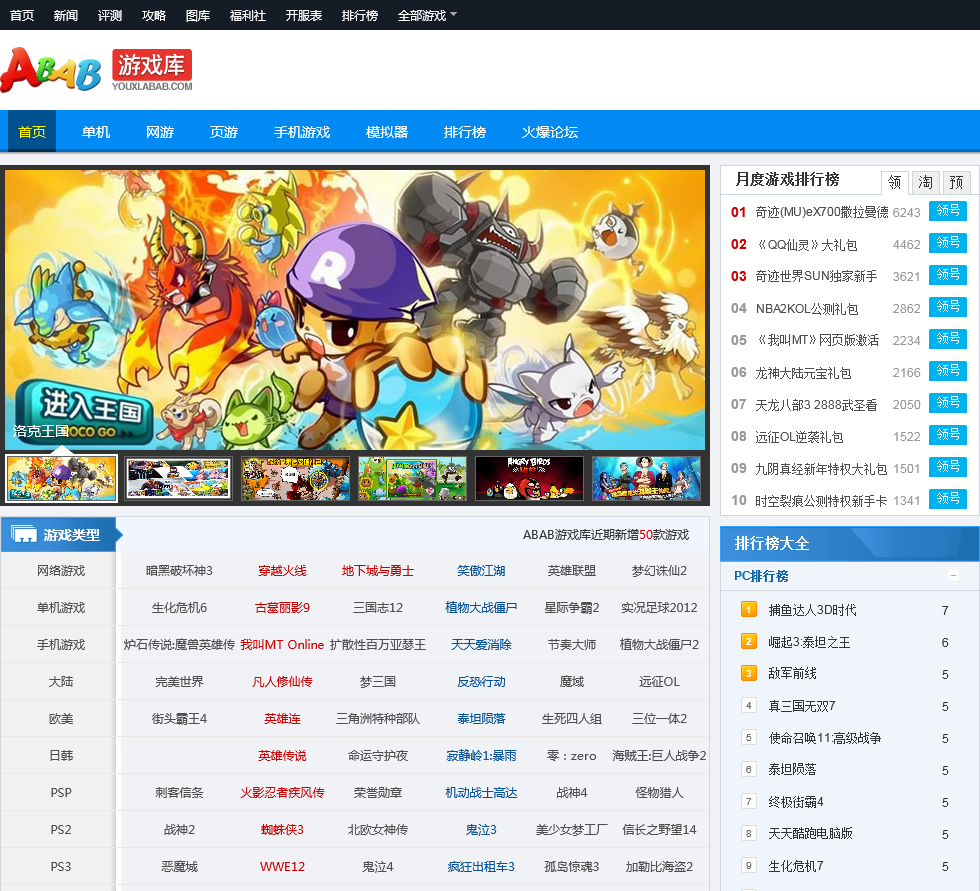Open the 我叫MT Online game link
Screen dimensions: 980x891
(282, 644)
